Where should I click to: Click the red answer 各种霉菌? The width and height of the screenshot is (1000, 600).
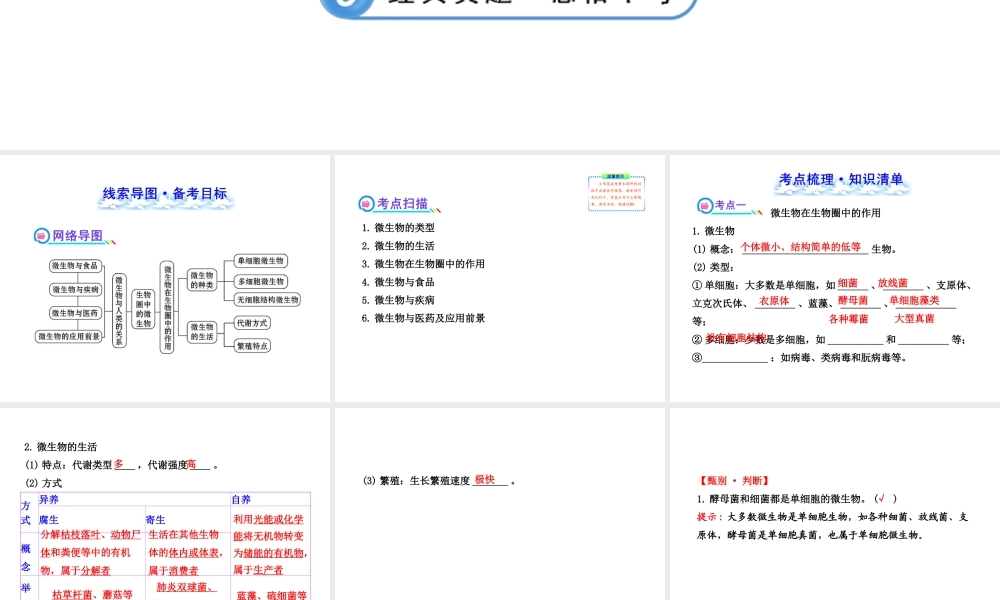[848, 319]
